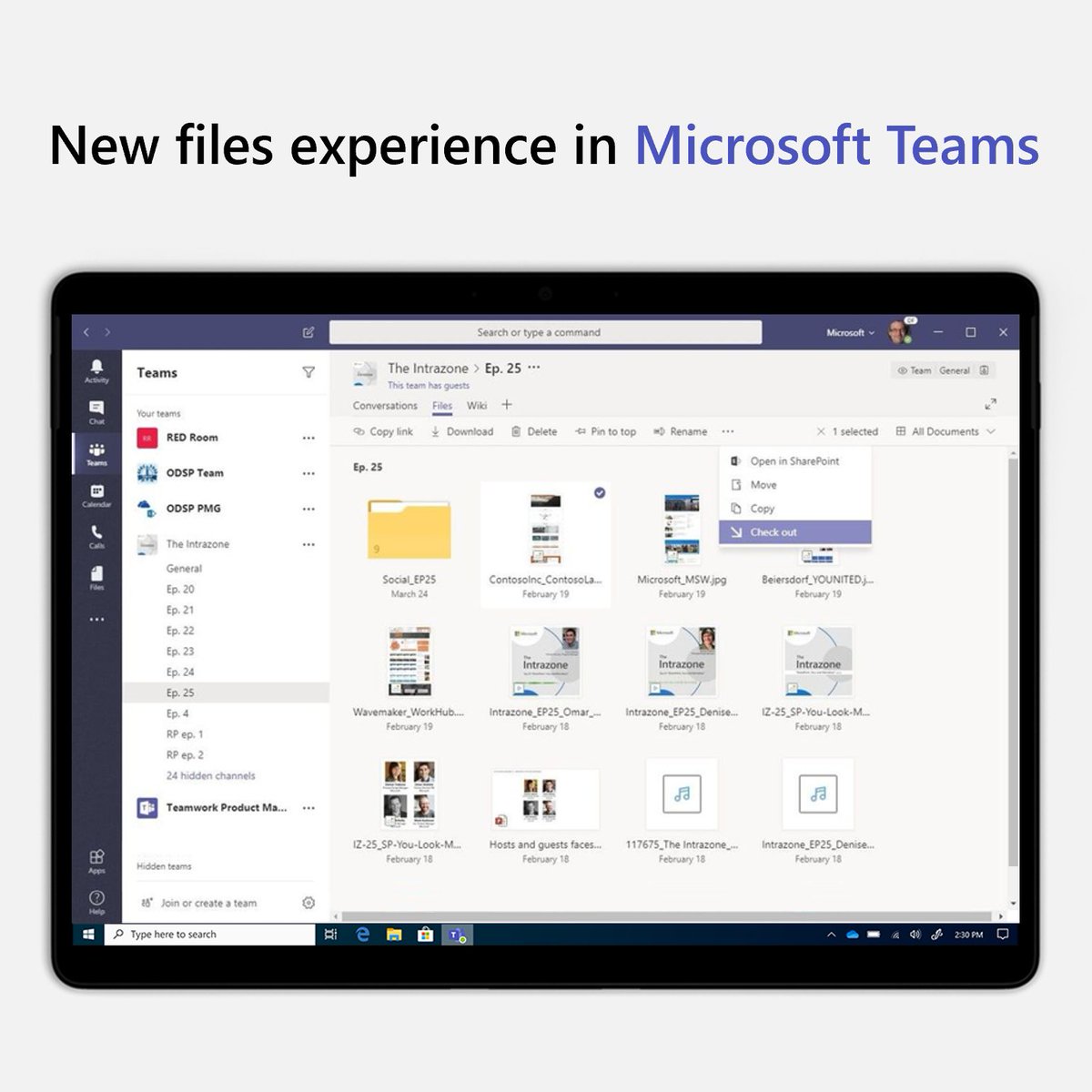Image resolution: width=1092 pixels, height=1092 pixels.
Task: Click Pin to top
Action: (605, 431)
